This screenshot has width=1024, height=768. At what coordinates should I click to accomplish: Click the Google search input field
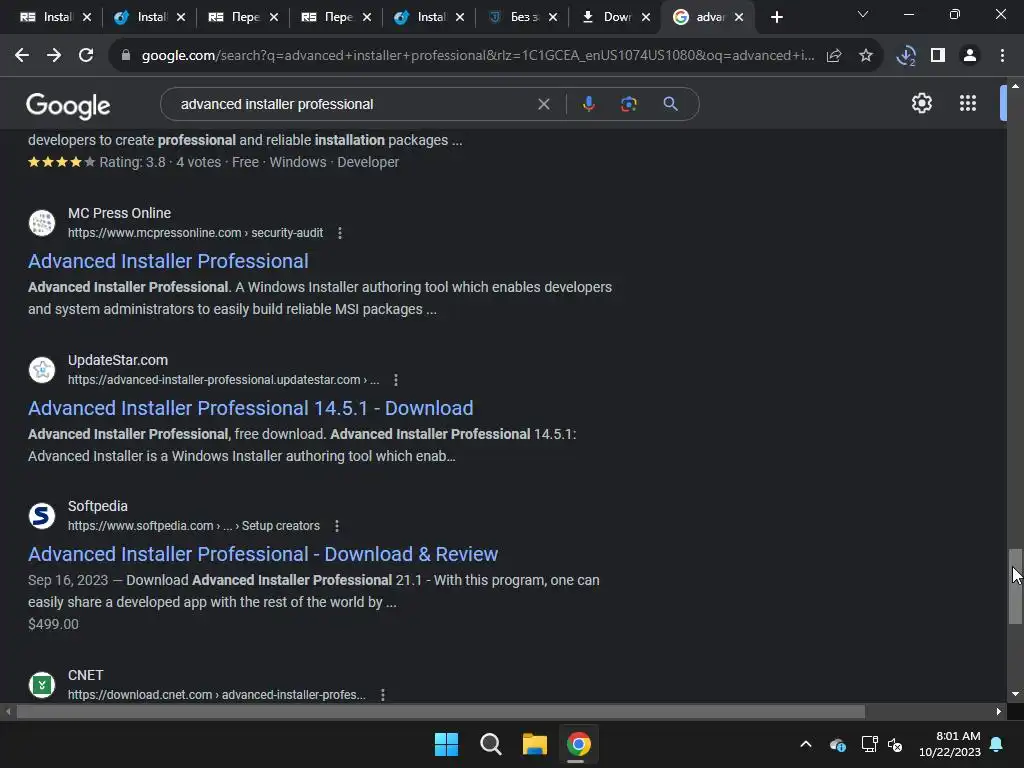(353, 104)
